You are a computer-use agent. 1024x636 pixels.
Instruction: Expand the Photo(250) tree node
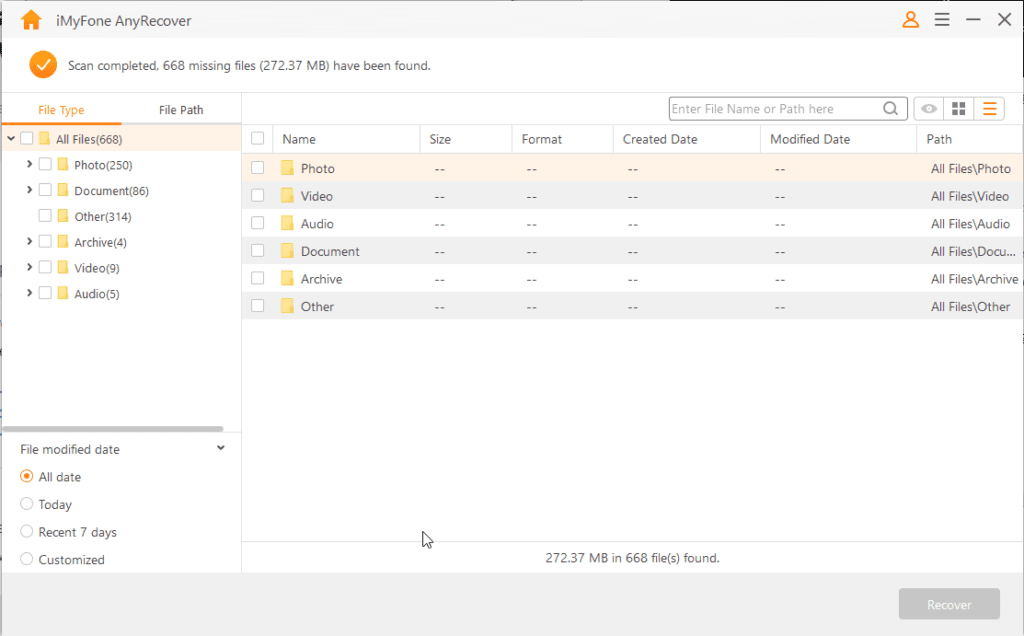click(29, 164)
